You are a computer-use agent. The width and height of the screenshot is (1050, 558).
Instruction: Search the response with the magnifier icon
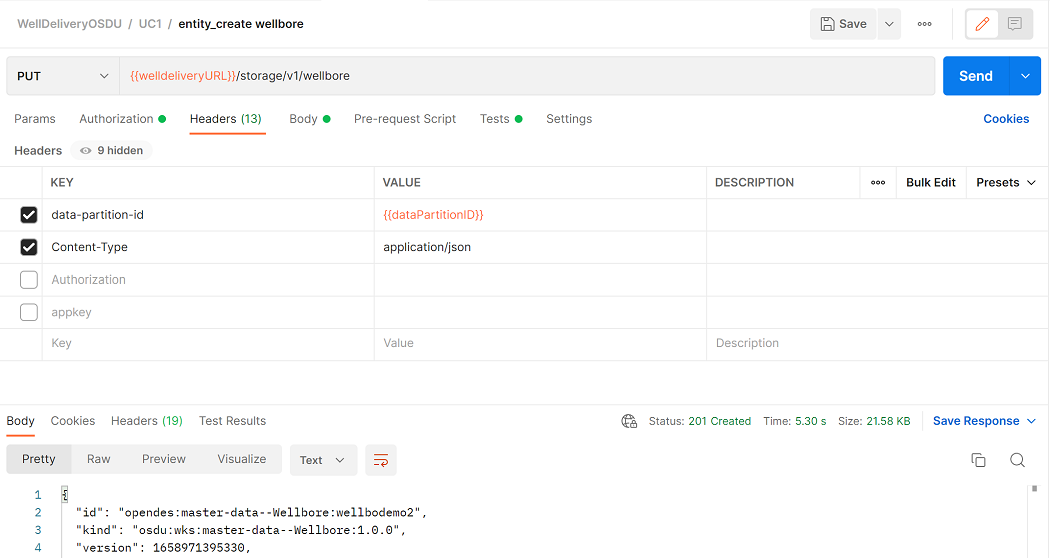(x=1017, y=460)
